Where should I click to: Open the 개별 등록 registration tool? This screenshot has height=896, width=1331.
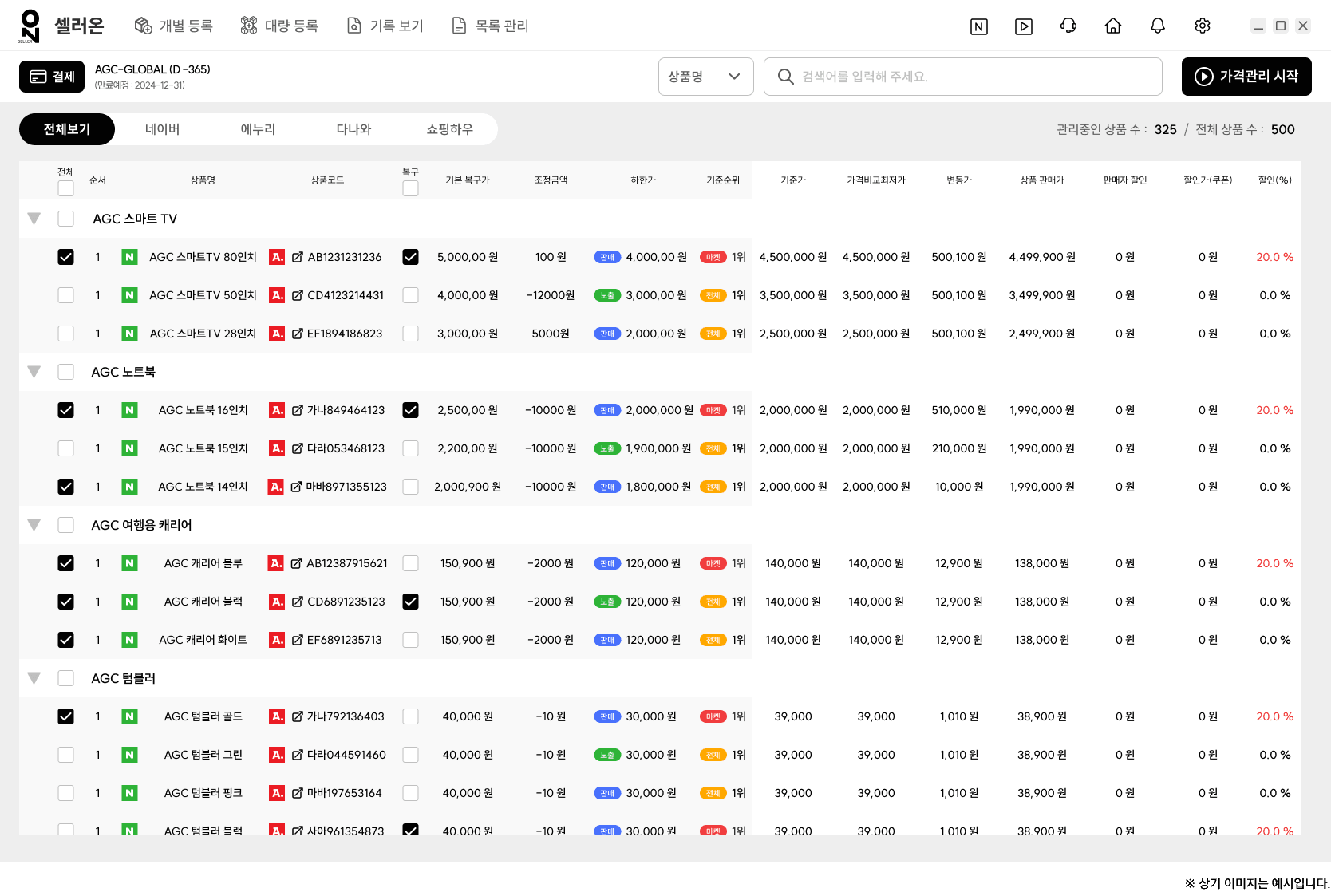coord(175,26)
